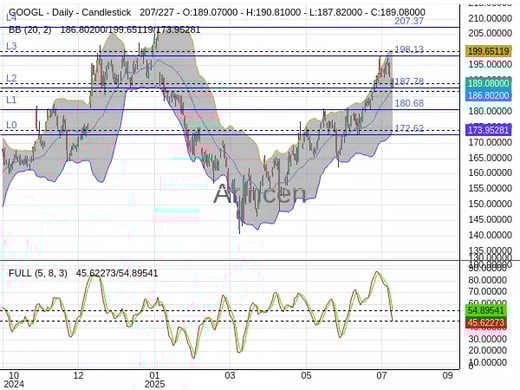
Task: Click the 210.00000 price axis label
Action: [490, 18]
